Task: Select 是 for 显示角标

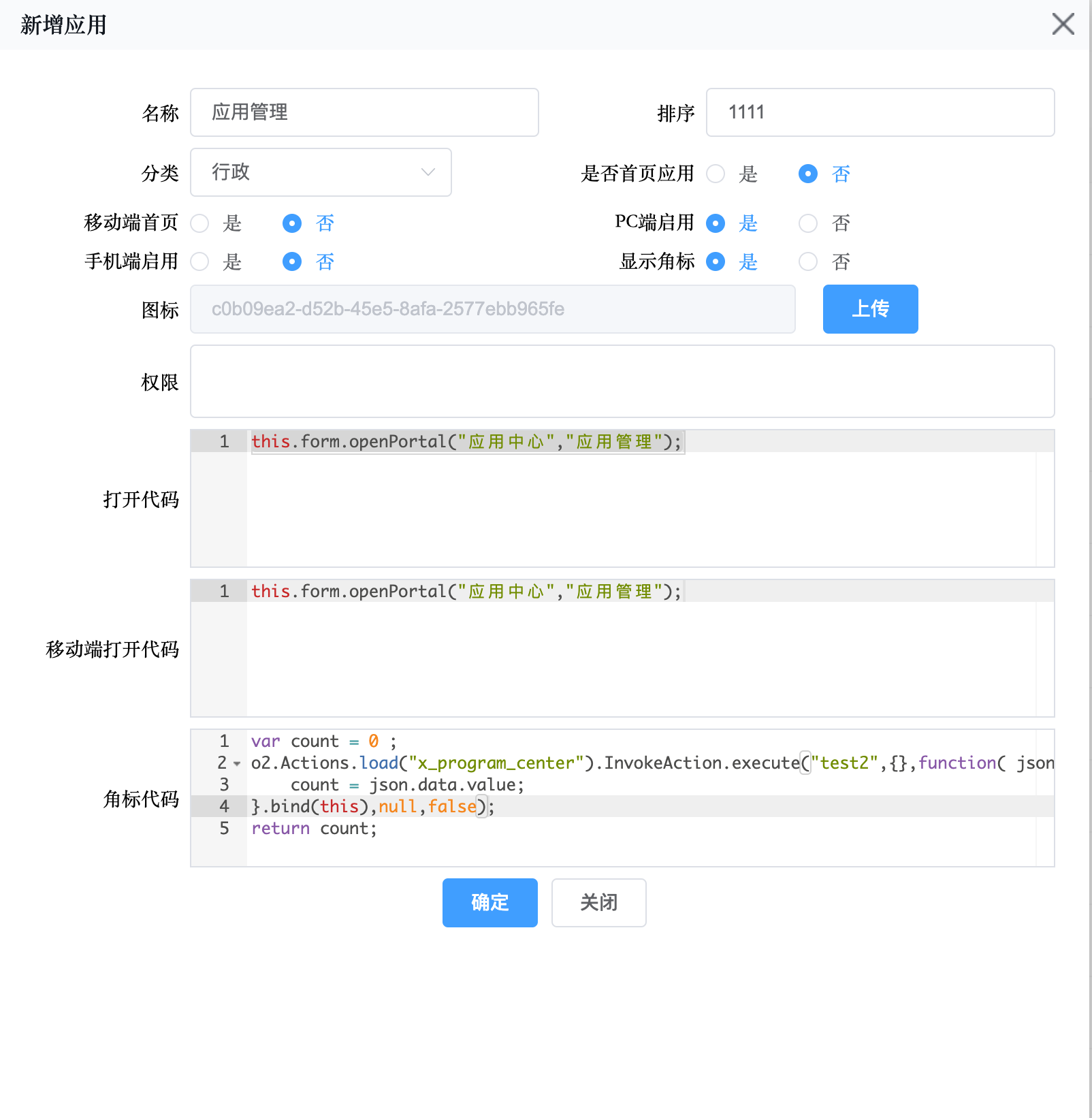Action: [716, 261]
